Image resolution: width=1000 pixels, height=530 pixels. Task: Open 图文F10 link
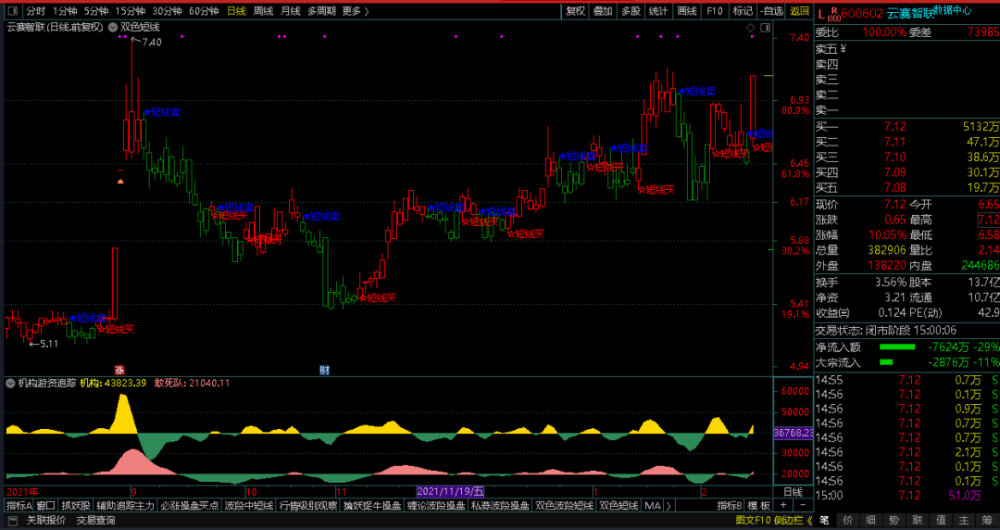[753, 521]
